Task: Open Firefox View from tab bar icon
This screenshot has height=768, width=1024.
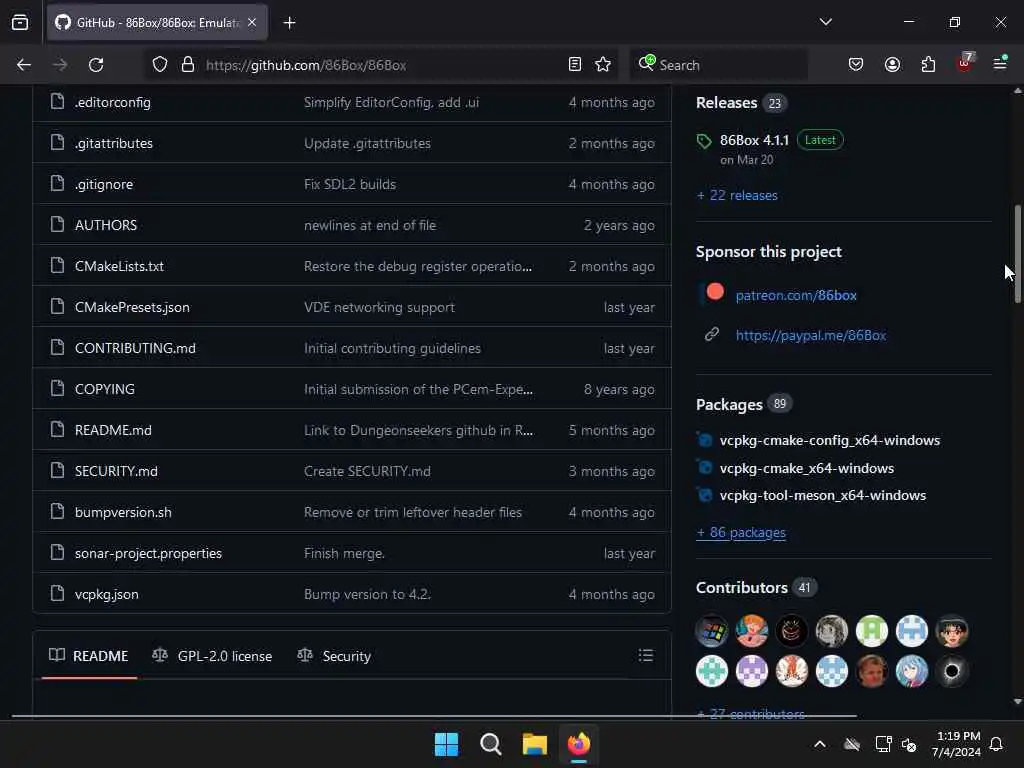Action: coord(20,23)
